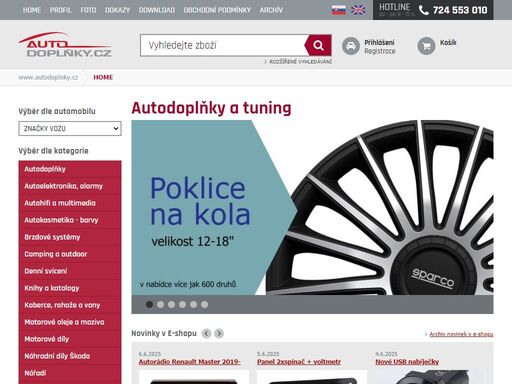Show previous news with left arrow
The width and height of the screenshot is (512, 384).
coord(206,333)
